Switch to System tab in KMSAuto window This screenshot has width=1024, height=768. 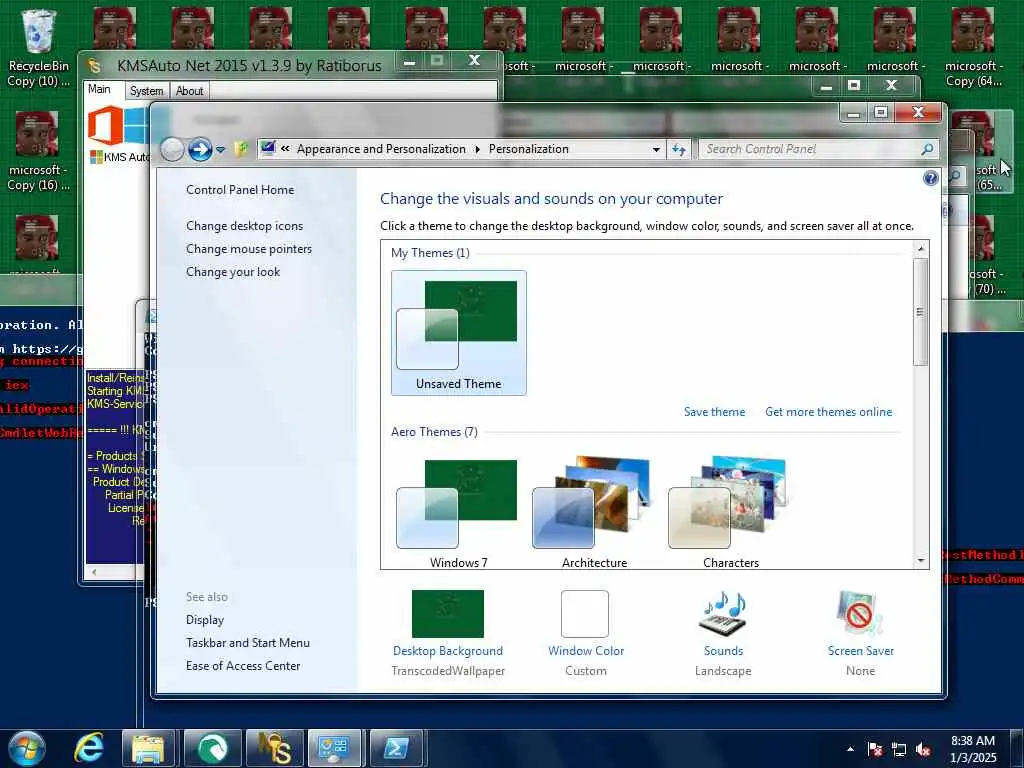[x=146, y=91]
